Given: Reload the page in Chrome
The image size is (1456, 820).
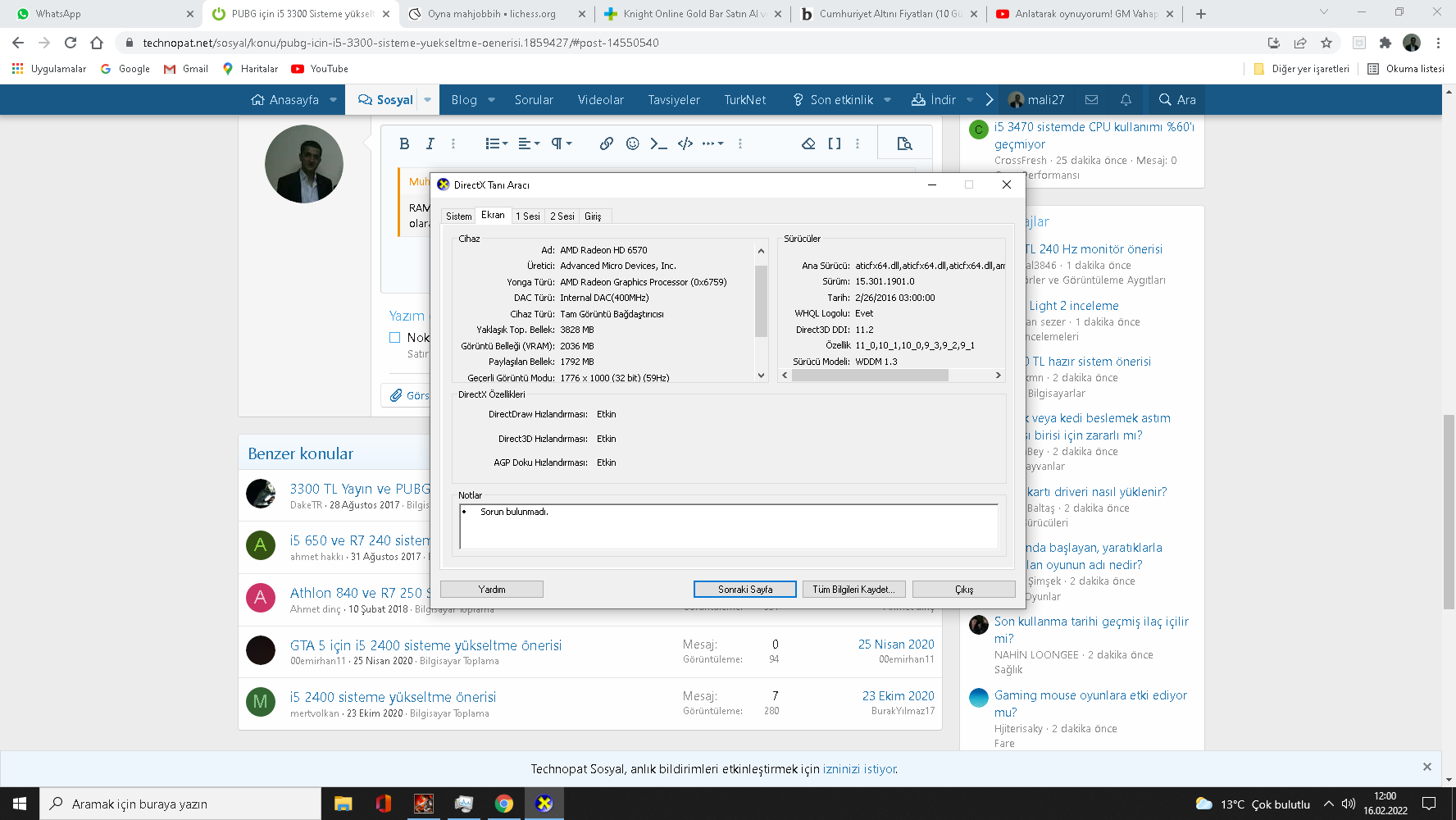Looking at the screenshot, I should click(x=71, y=43).
